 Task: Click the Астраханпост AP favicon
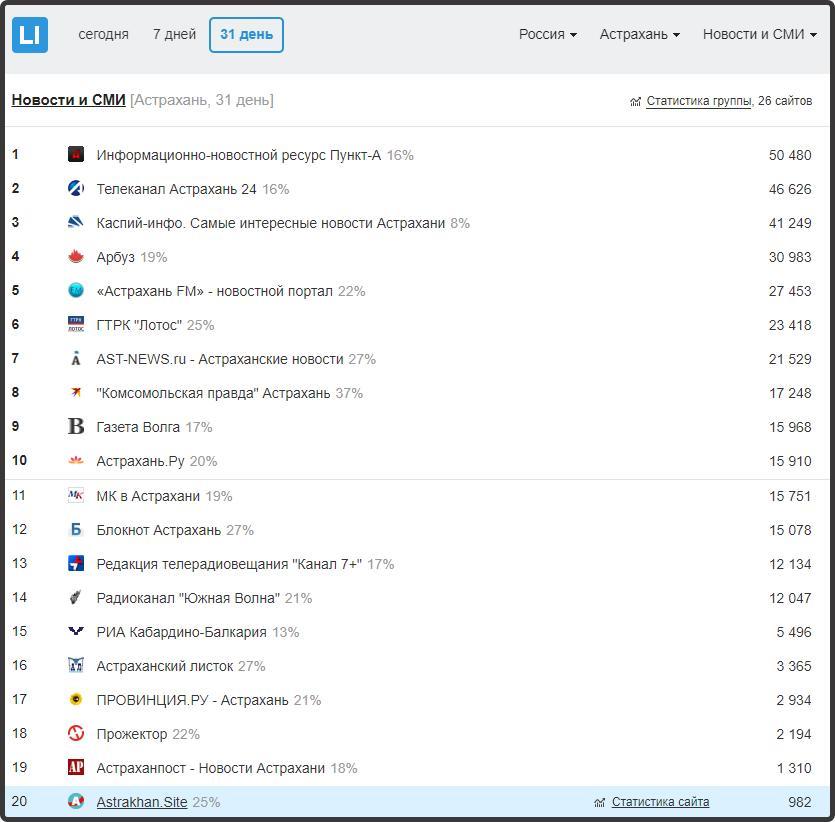pyautogui.click(x=76, y=767)
